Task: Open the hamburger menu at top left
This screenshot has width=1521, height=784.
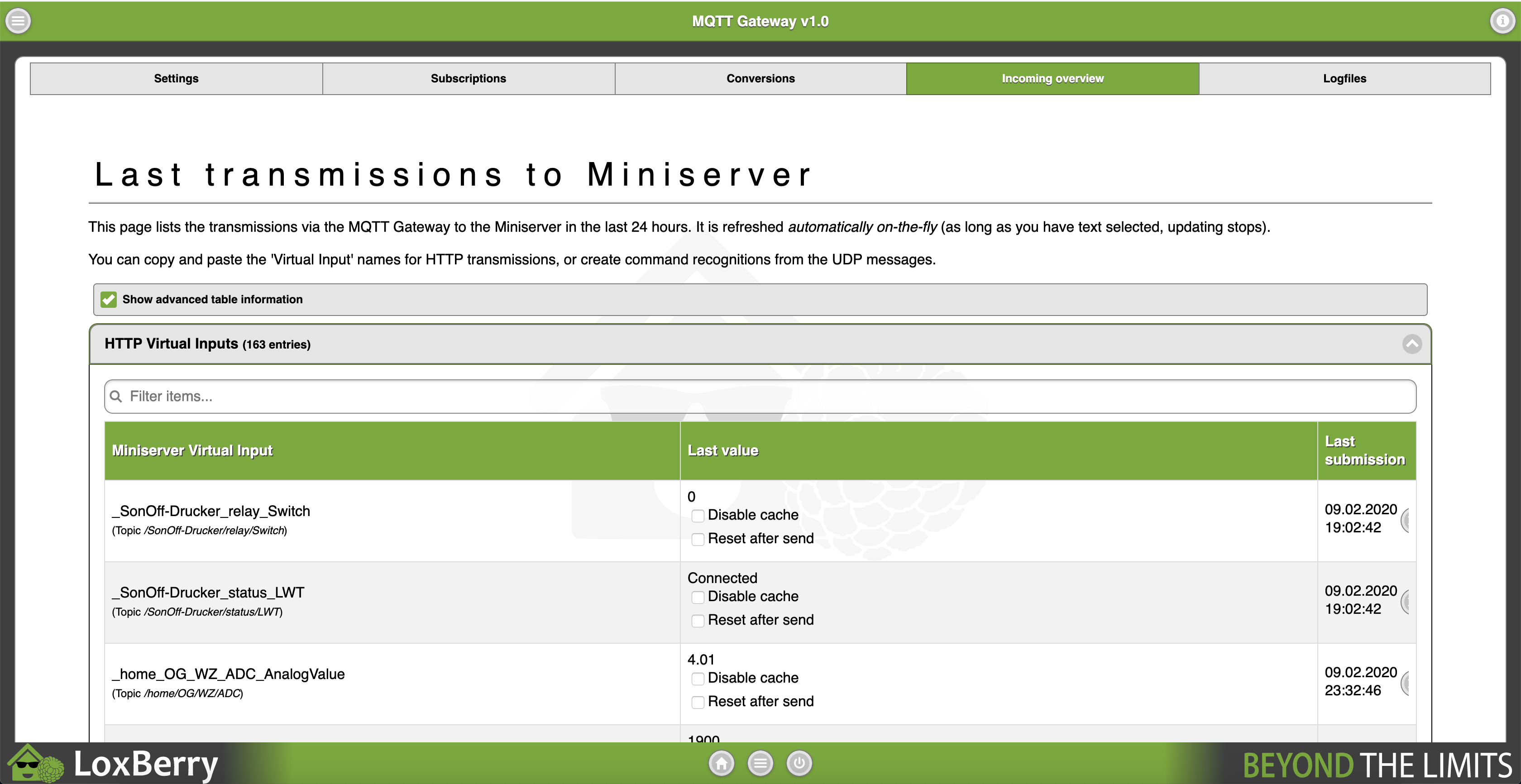Action: (x=18, y=21)
